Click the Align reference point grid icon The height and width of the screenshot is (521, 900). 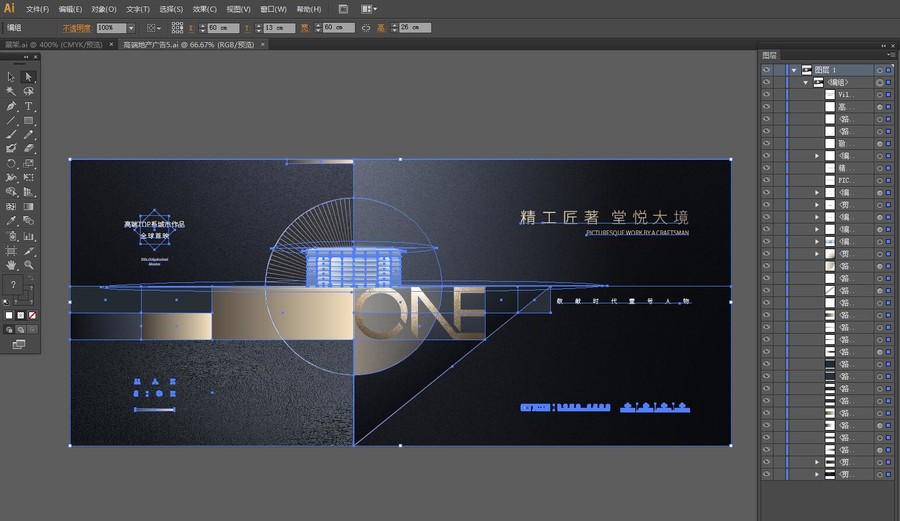point(177,28)
